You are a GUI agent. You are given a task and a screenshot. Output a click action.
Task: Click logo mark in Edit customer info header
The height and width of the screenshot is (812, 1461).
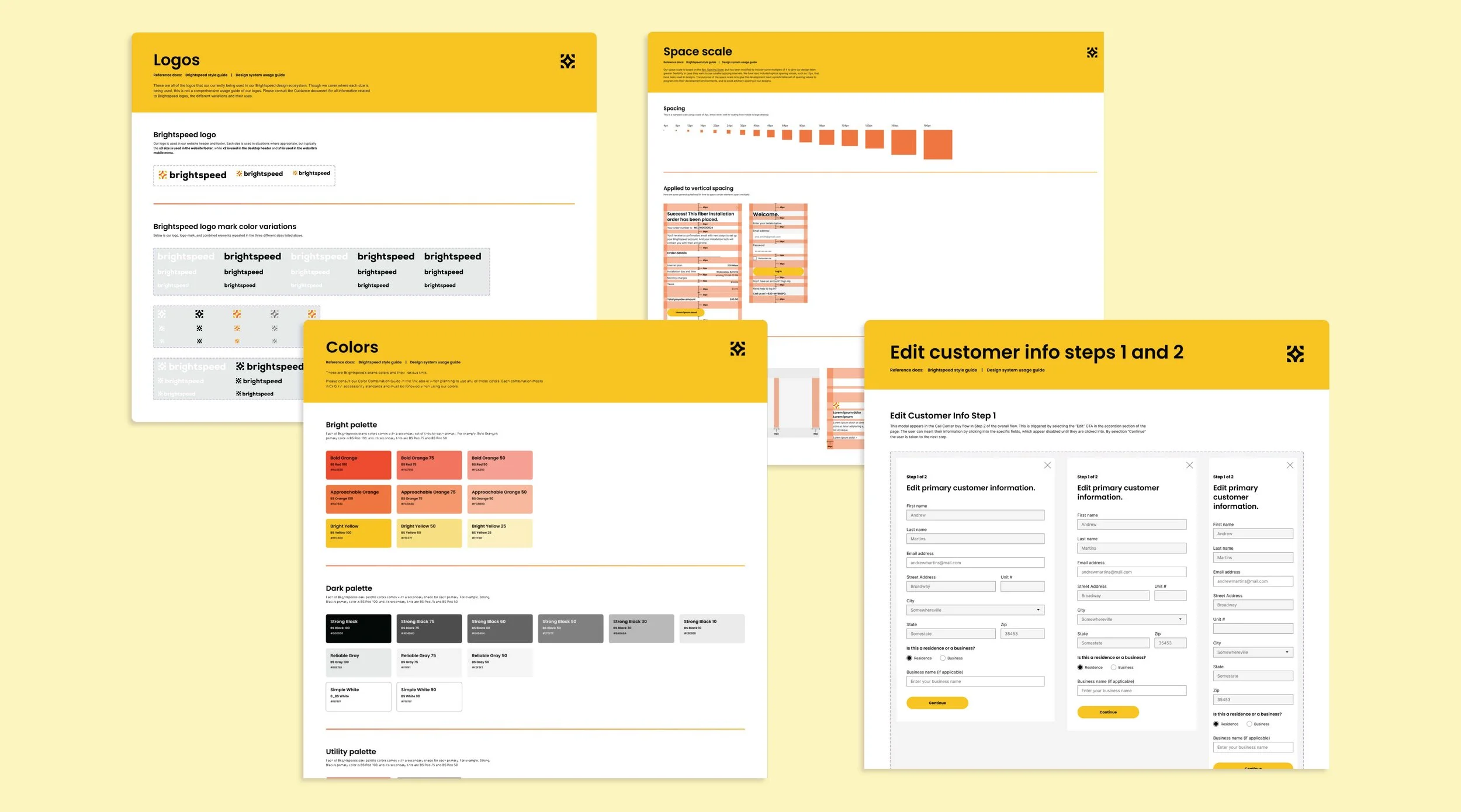(x=1295, y=353)
